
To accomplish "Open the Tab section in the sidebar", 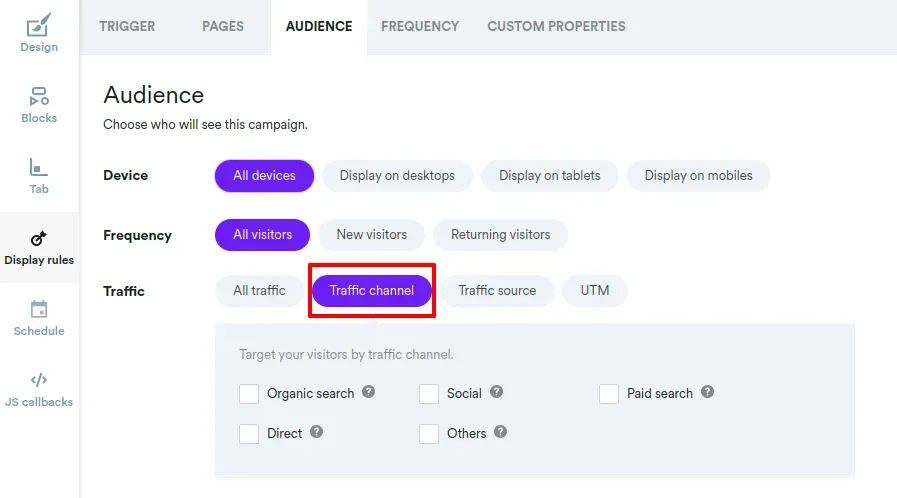I will point(39,176).
